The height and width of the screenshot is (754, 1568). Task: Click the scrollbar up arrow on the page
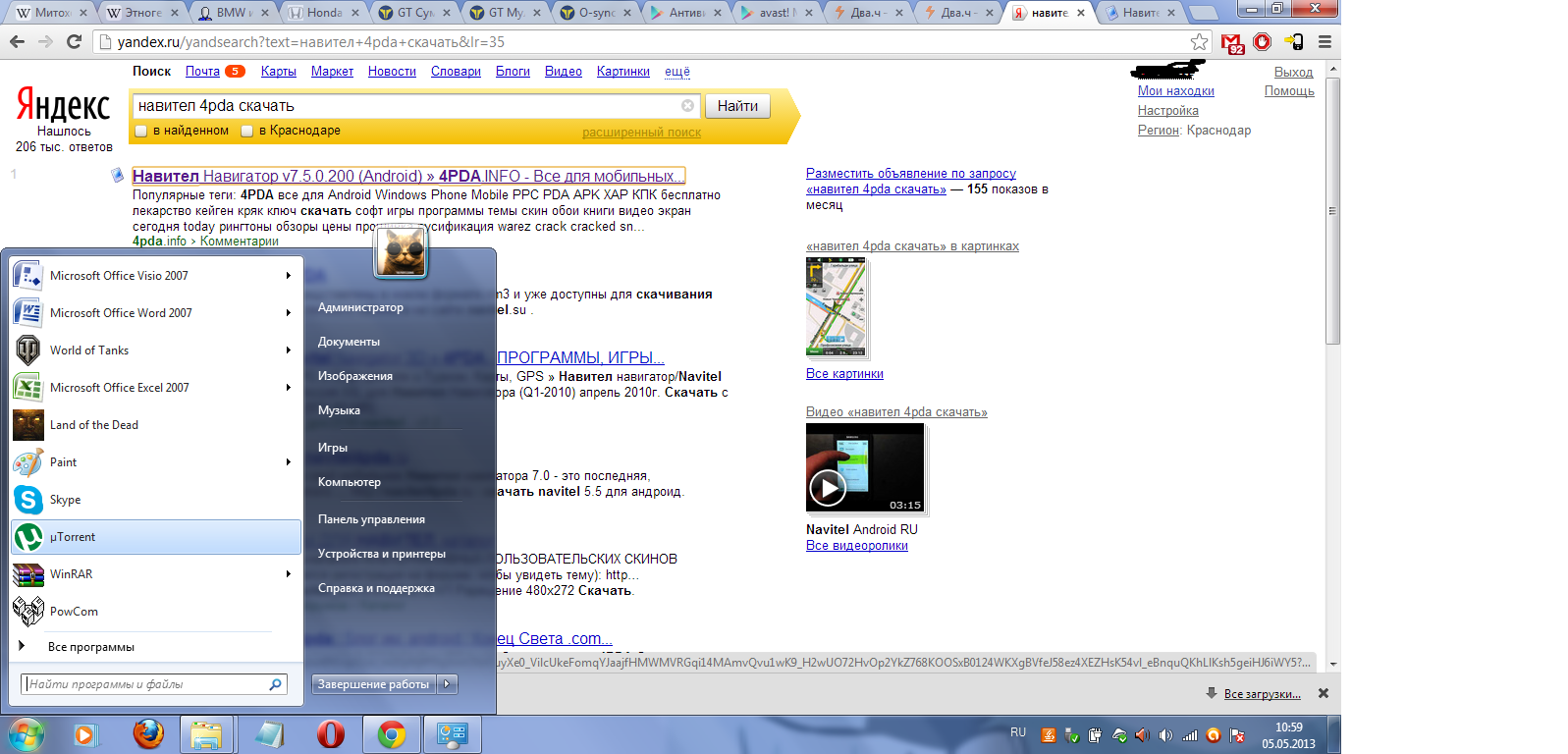(1332, 70)
